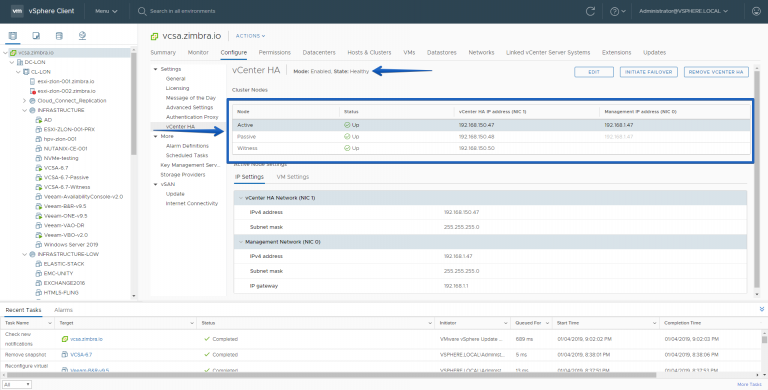Click the smiley feedback icon
The height and width of the screenshot is (390, 768).
pos(756,11)
